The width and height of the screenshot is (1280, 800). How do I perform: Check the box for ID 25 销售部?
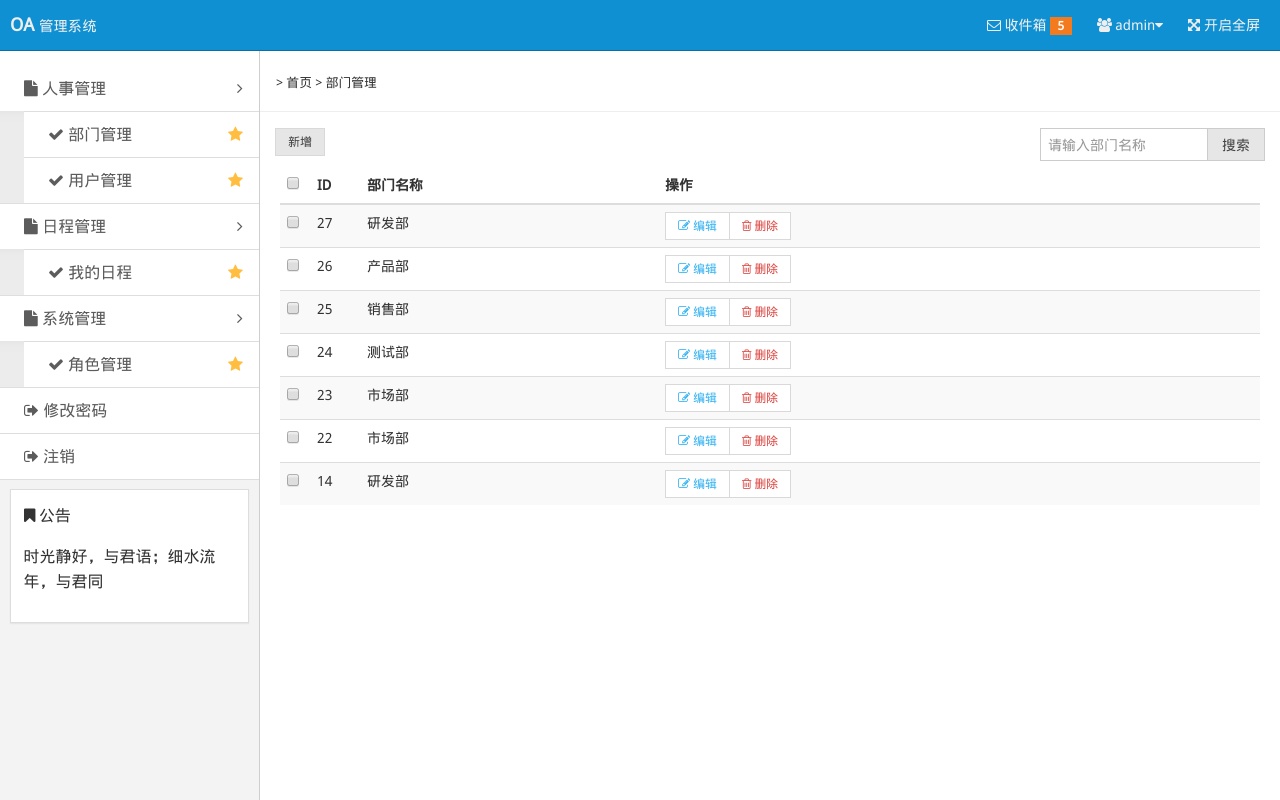tap(293, 308)
